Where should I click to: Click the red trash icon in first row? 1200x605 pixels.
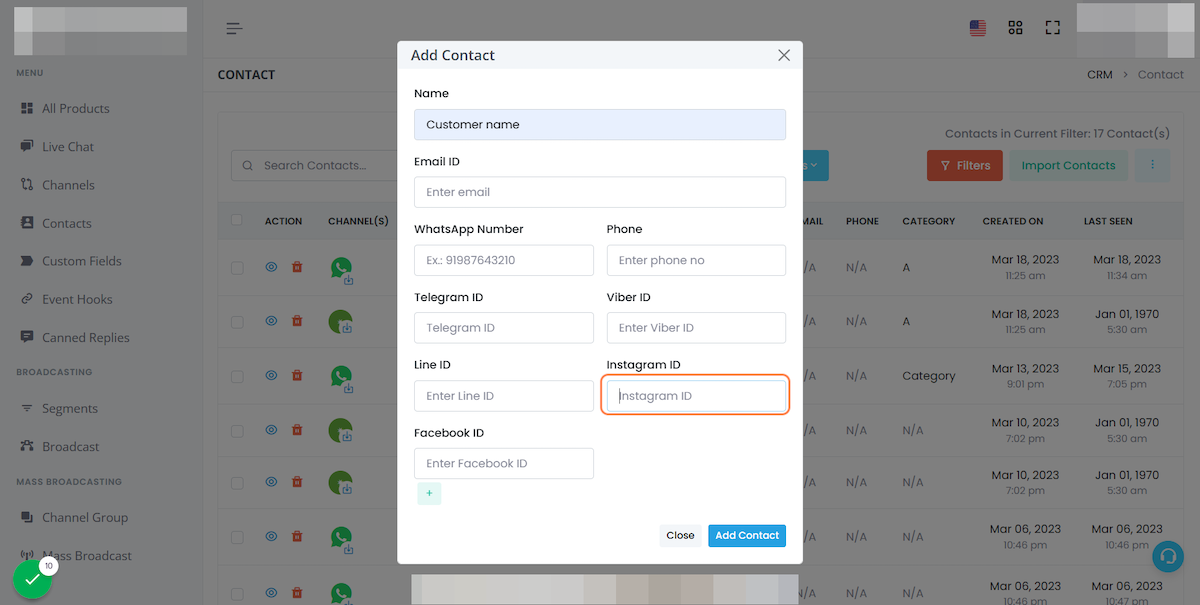click(297, 267)
